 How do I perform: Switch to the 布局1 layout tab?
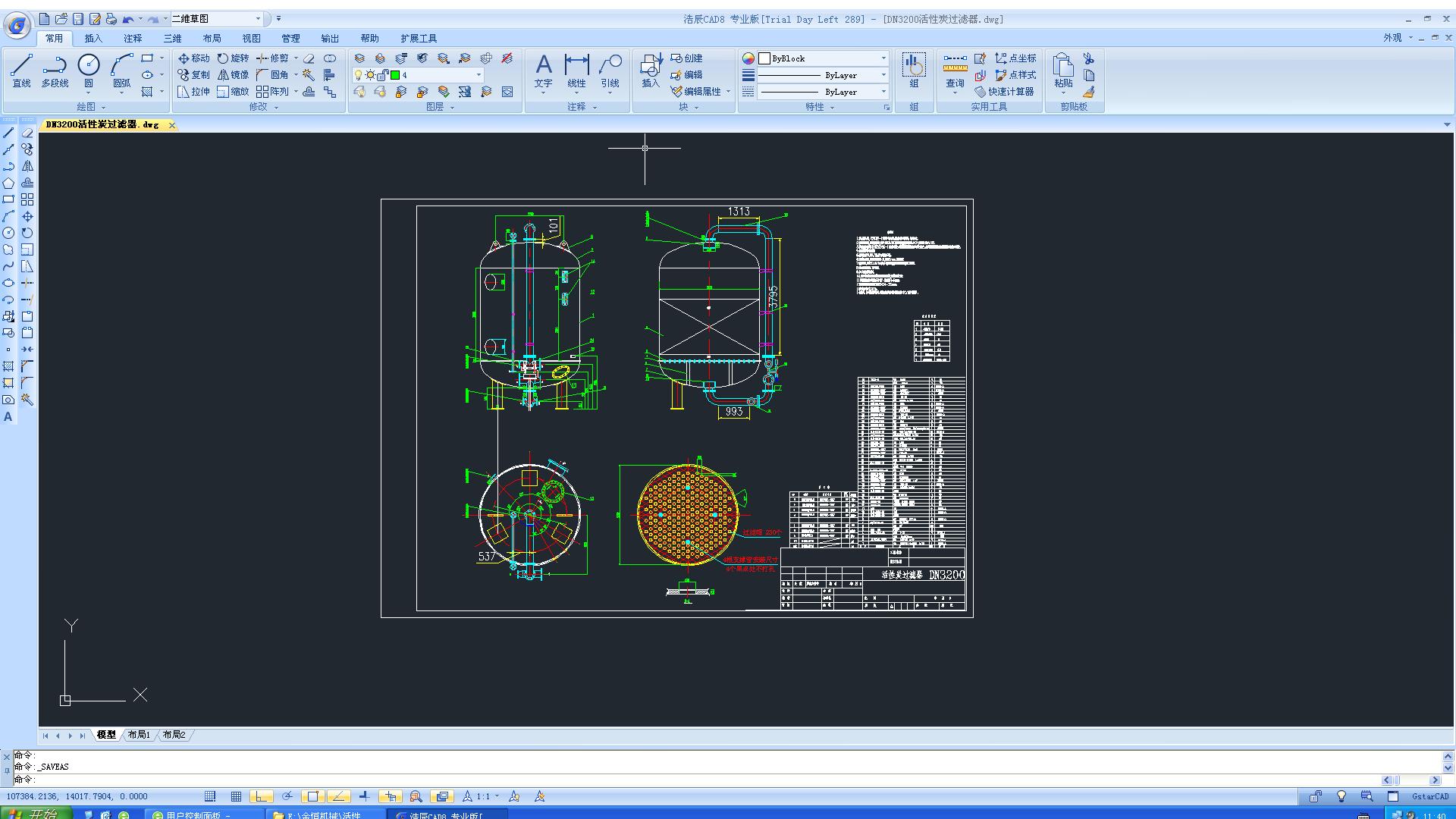(139, 734)
